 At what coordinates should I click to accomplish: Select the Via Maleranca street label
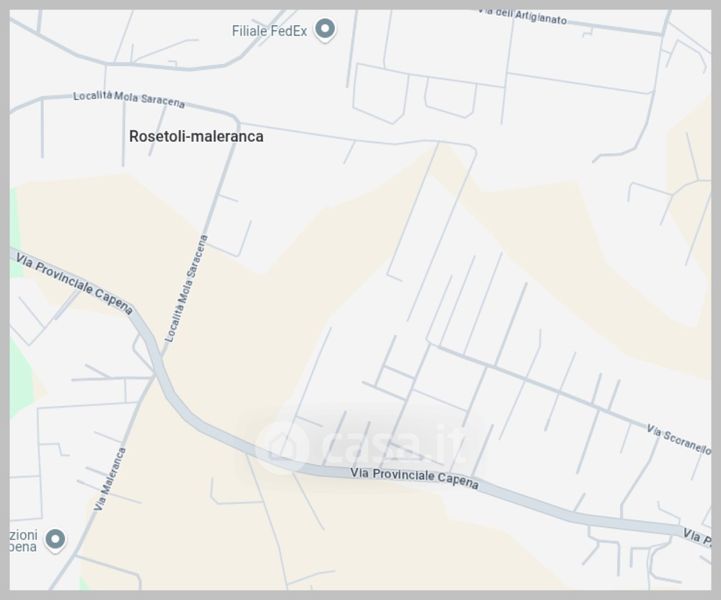coord(110,479)
